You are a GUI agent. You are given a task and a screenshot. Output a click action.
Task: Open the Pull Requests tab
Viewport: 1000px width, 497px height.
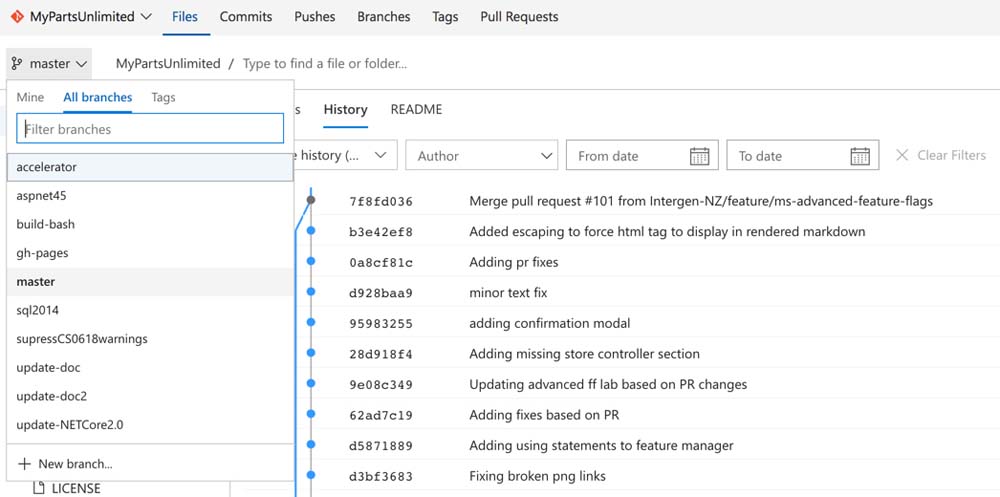click(519, 17)
